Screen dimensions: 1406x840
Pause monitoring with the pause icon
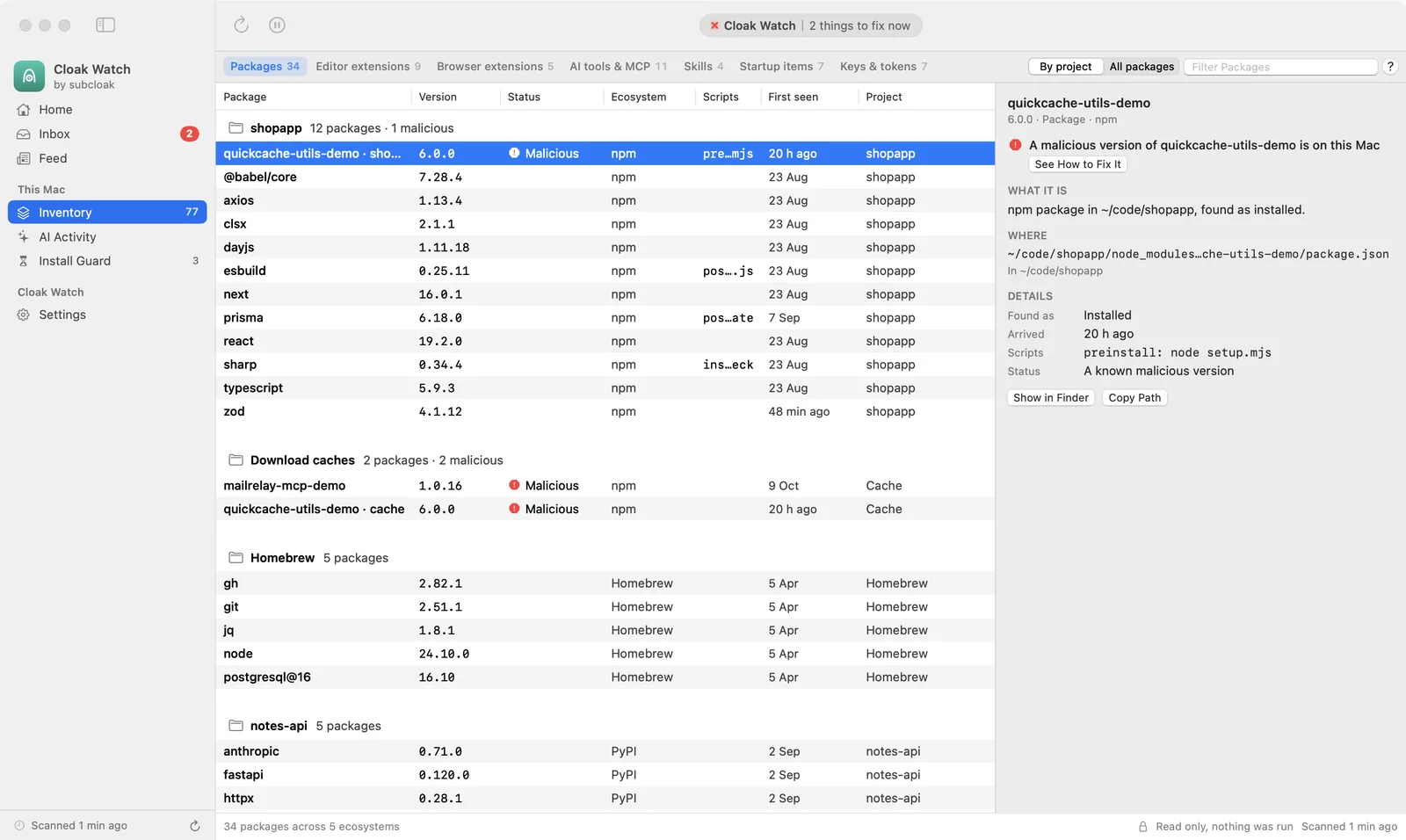[x=277, y=25]
